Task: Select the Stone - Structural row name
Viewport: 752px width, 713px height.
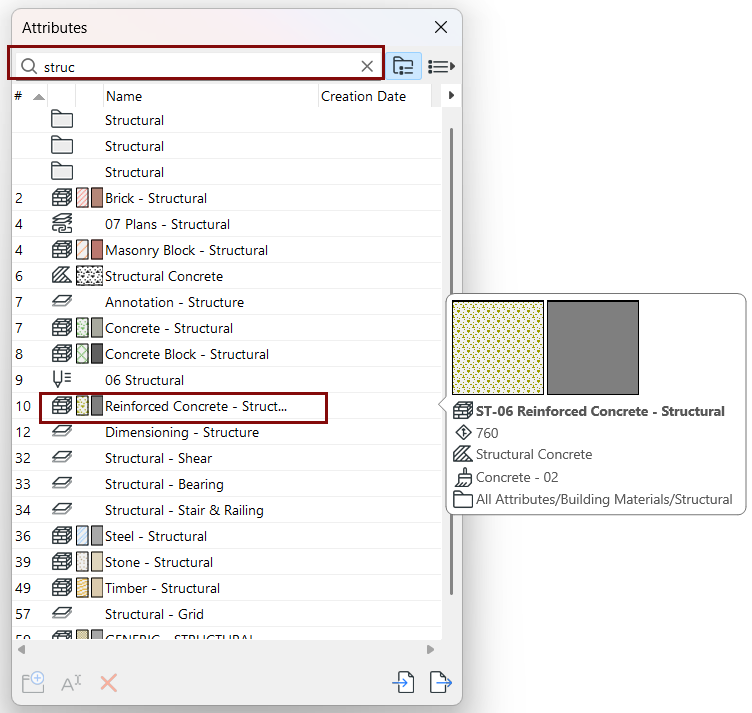Action: coord(159,562)
